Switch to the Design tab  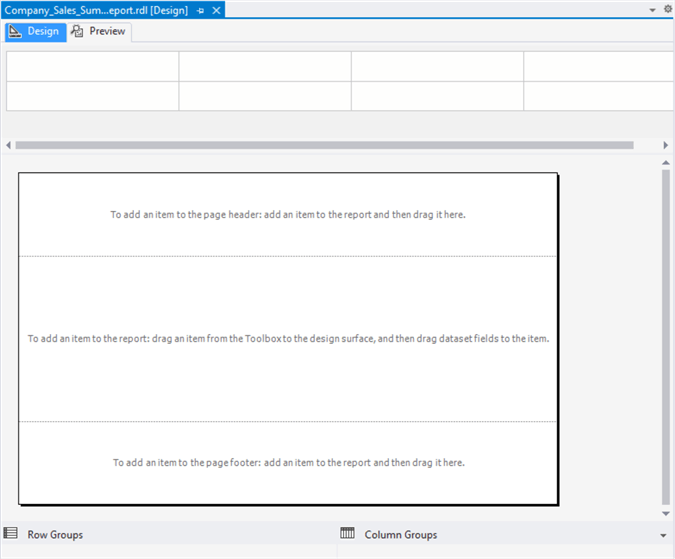click(x=36, y=32)
